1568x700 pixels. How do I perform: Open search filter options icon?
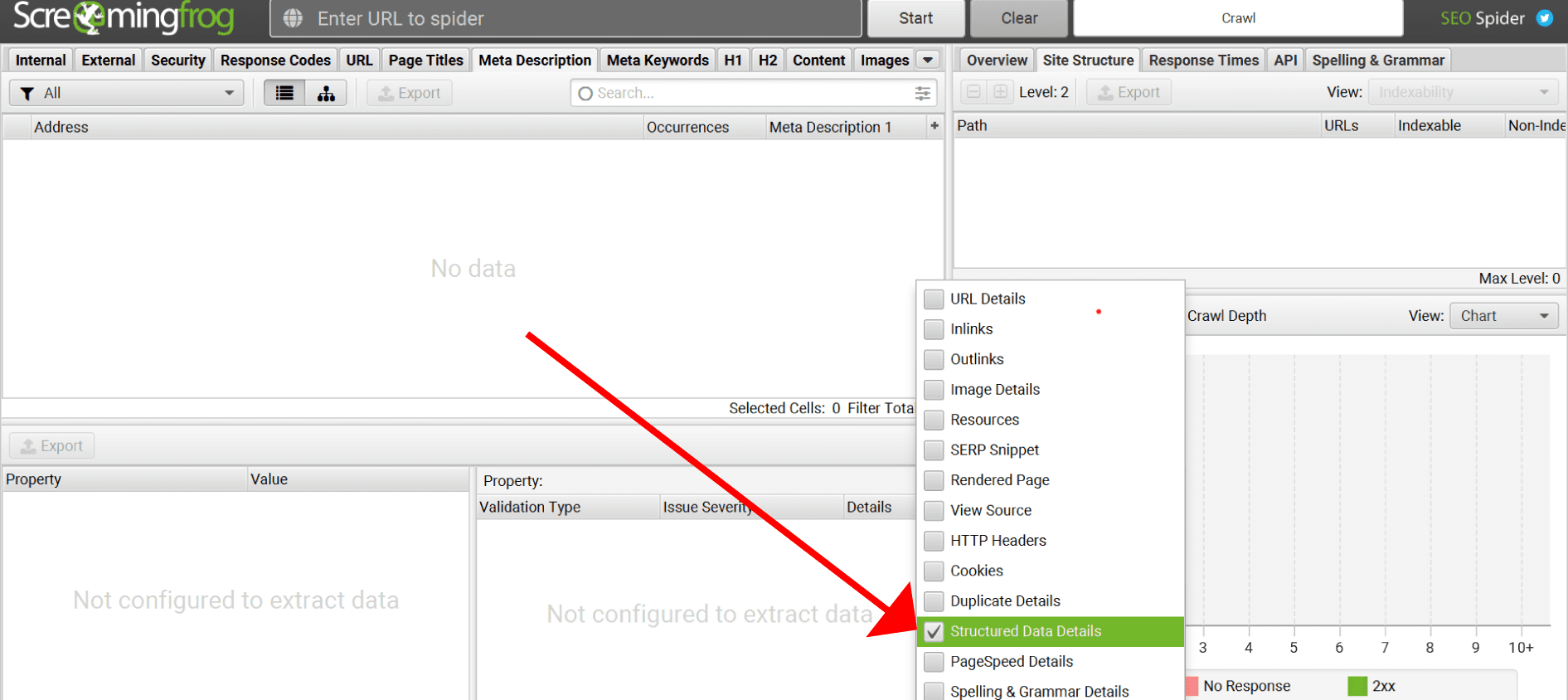[x=922, y=93]
